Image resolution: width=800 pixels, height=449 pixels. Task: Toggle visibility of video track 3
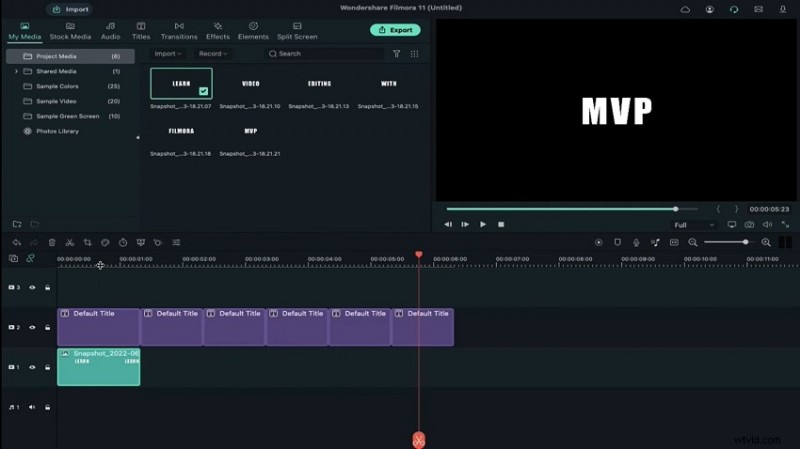click(x=32, y=288)
